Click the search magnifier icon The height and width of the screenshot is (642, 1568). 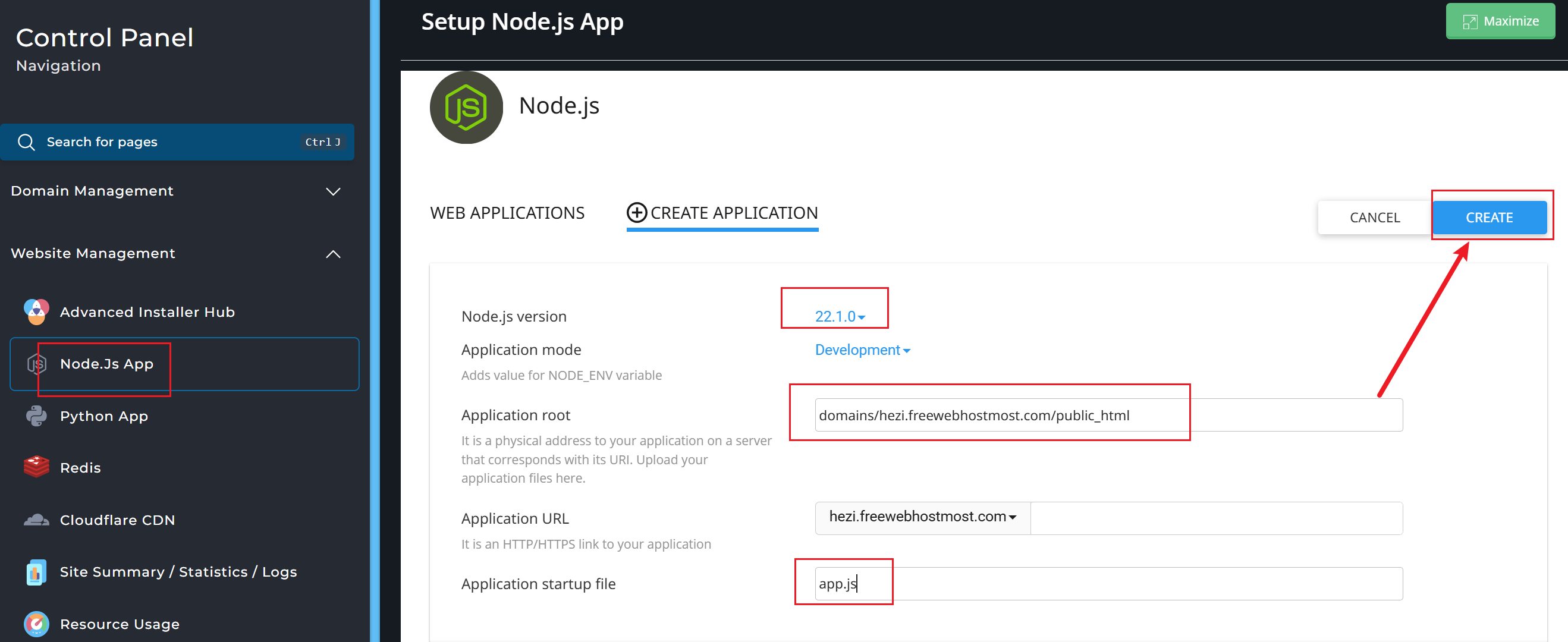click(26, 142)
